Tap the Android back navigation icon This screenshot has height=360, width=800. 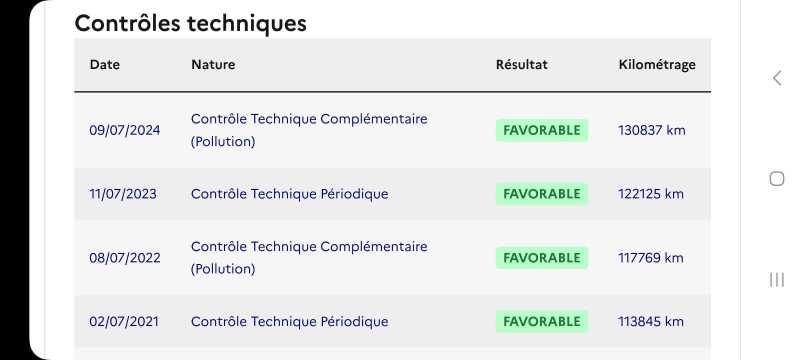point(777,78)
